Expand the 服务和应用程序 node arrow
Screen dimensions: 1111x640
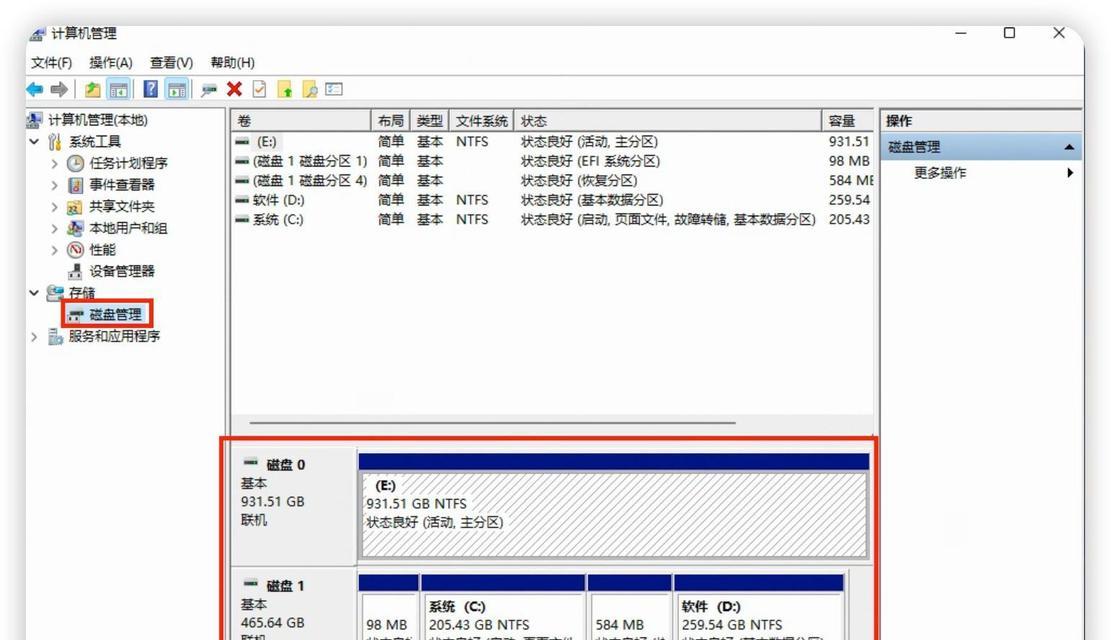pyautogui.click(x=34, y=337)
